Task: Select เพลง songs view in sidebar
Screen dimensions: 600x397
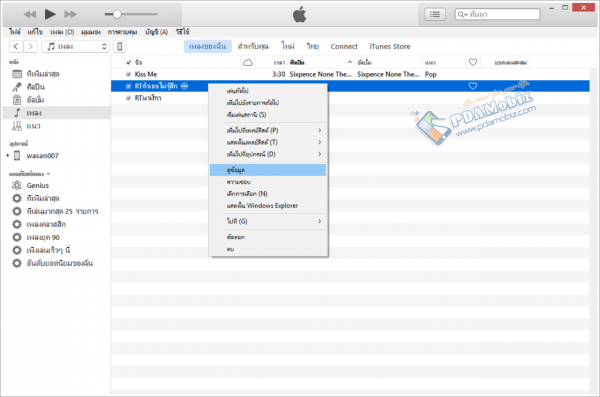Action: 56,113
